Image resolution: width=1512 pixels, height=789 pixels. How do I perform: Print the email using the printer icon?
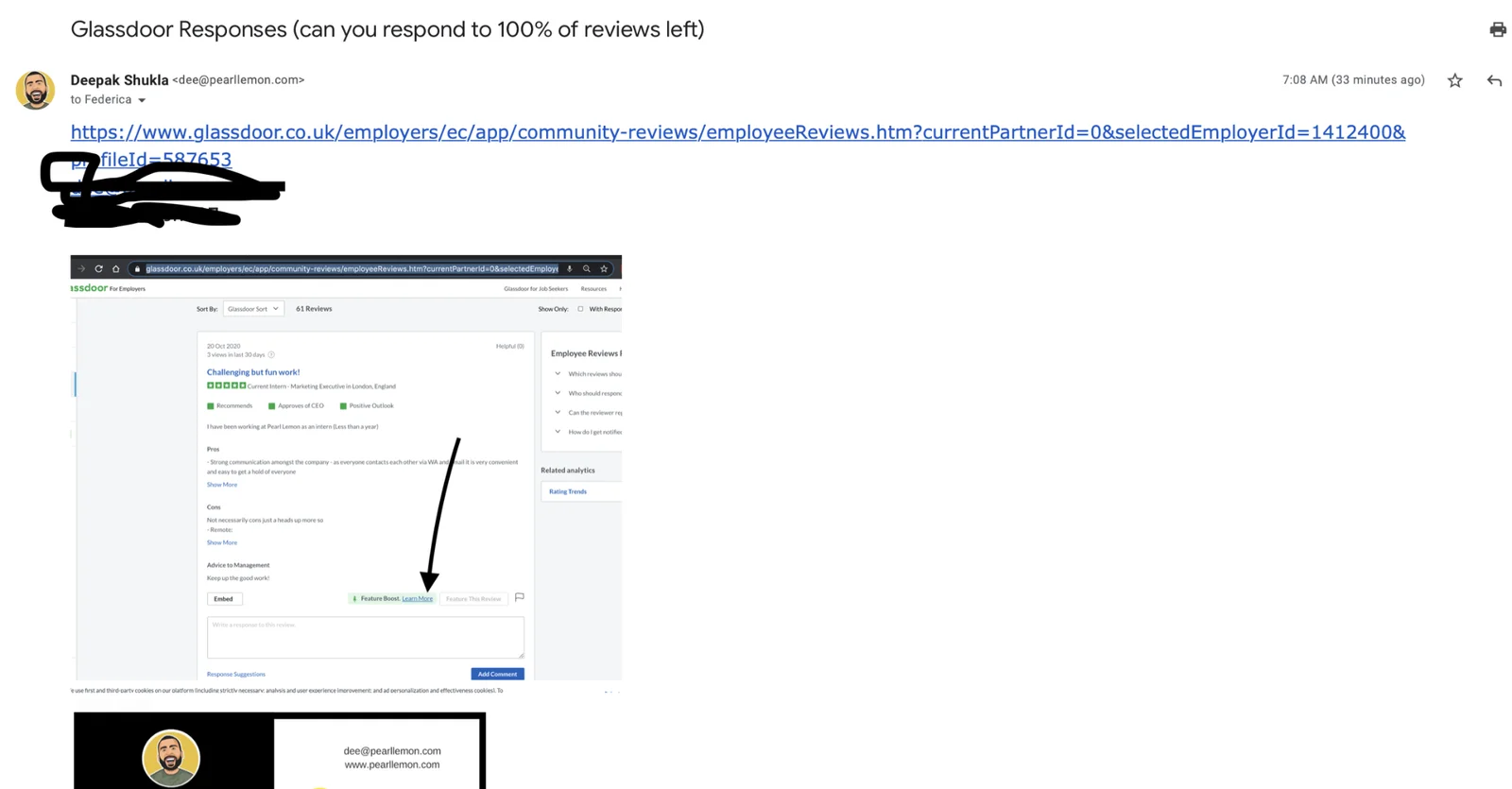pyautogui.click(x=1498, y=29)
